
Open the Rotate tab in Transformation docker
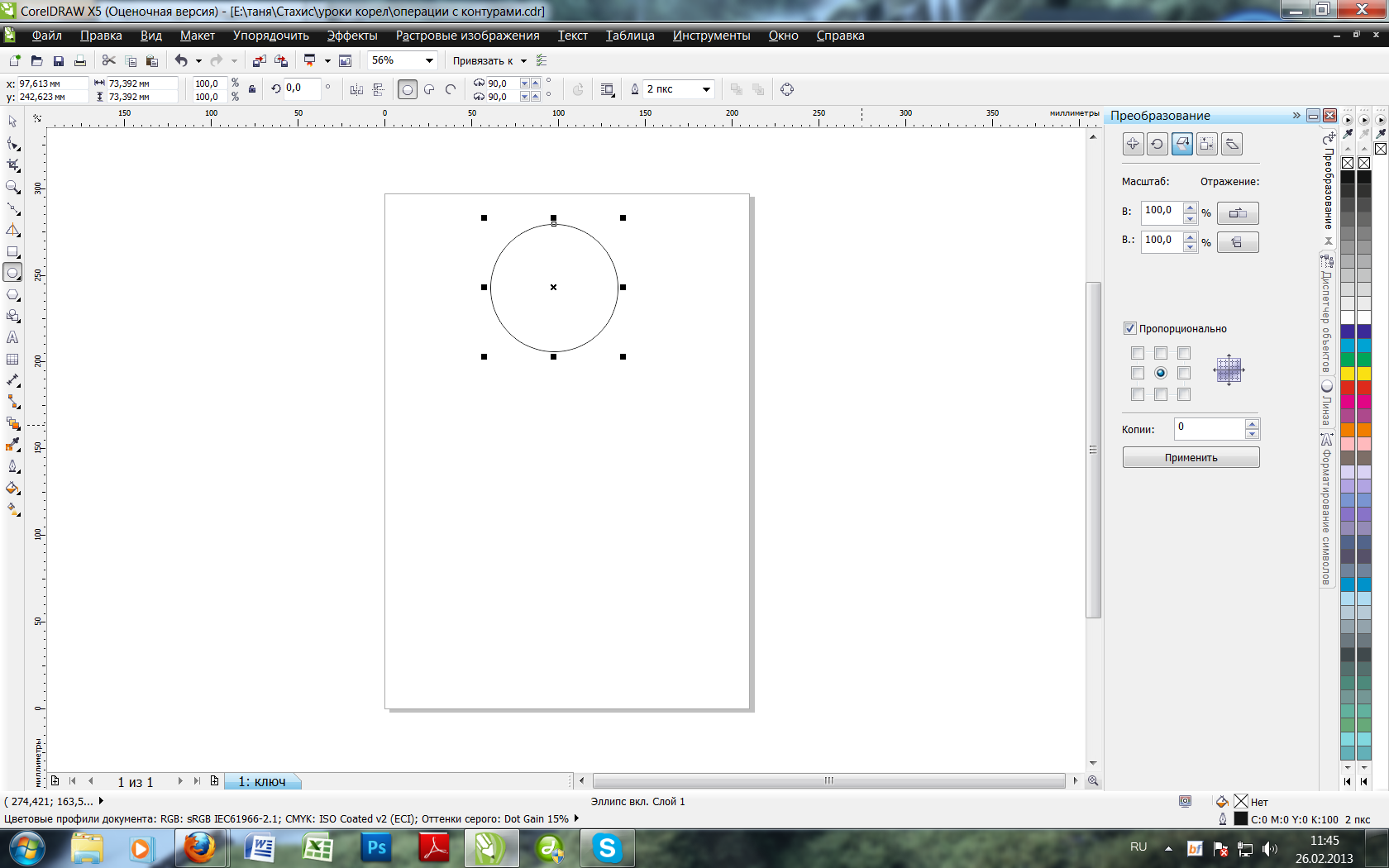coord(1157,144)
